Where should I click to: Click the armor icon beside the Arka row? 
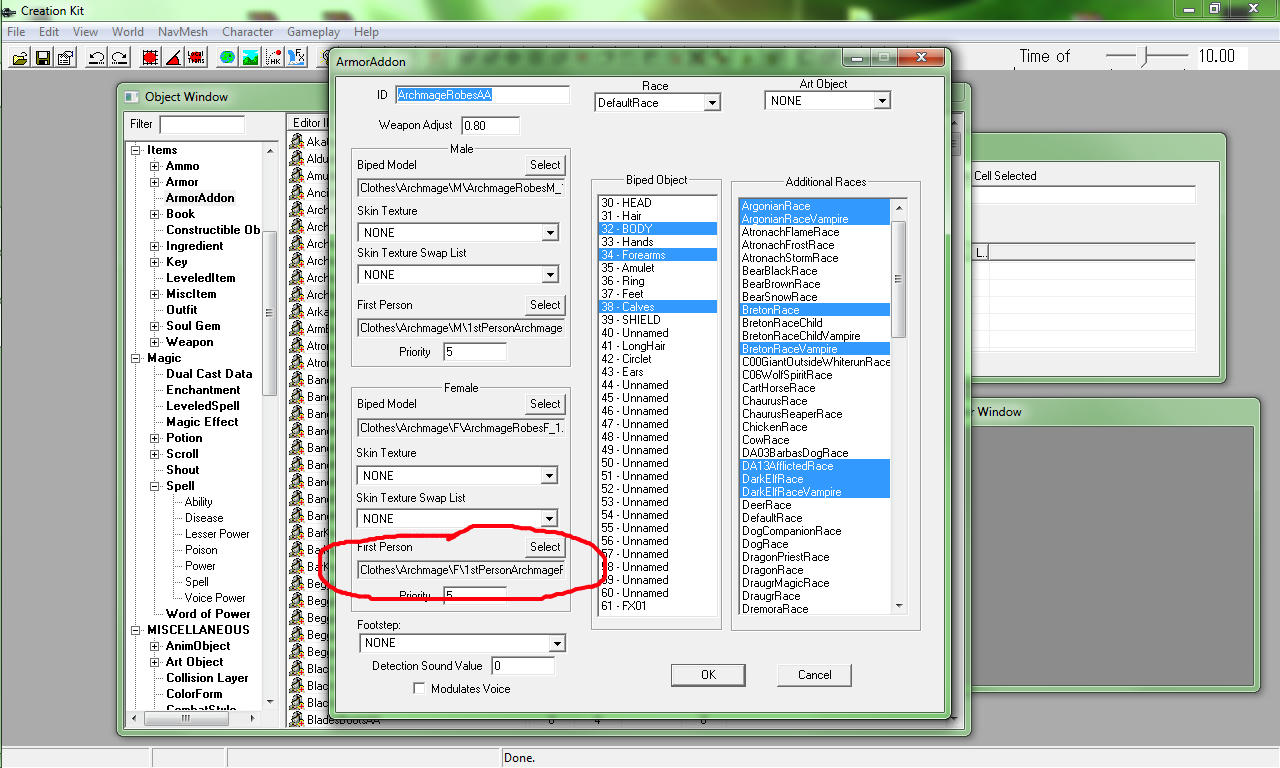(x=296, y=312)
